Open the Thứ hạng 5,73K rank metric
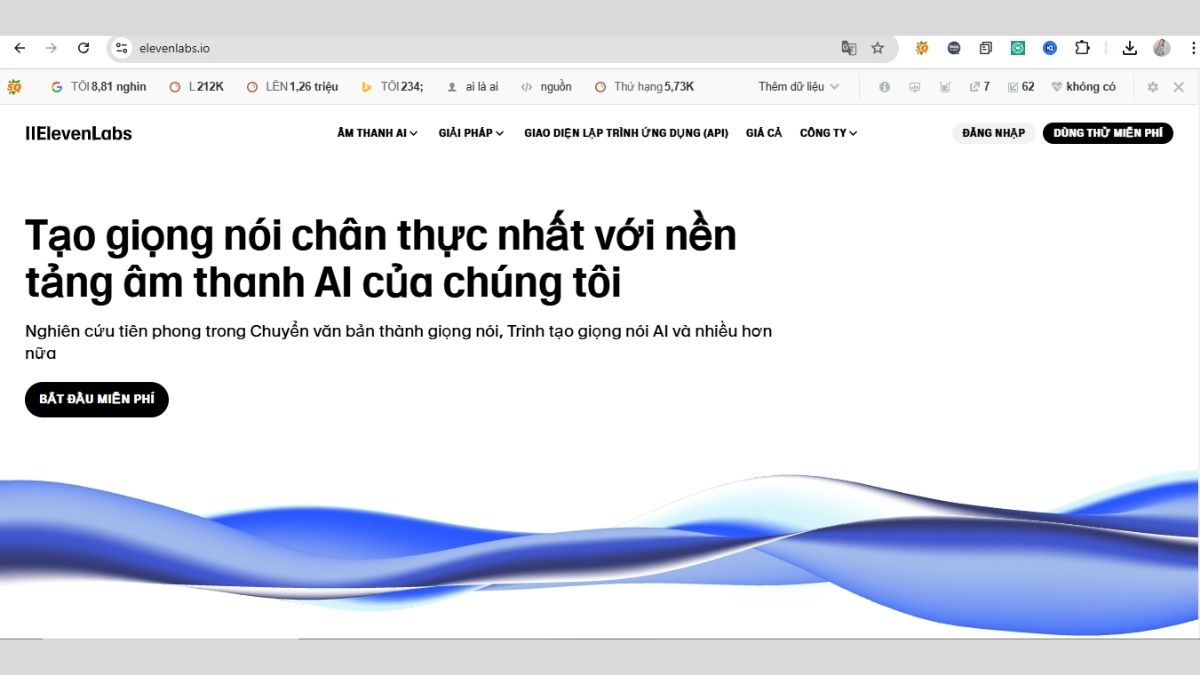 click(644, 87)
